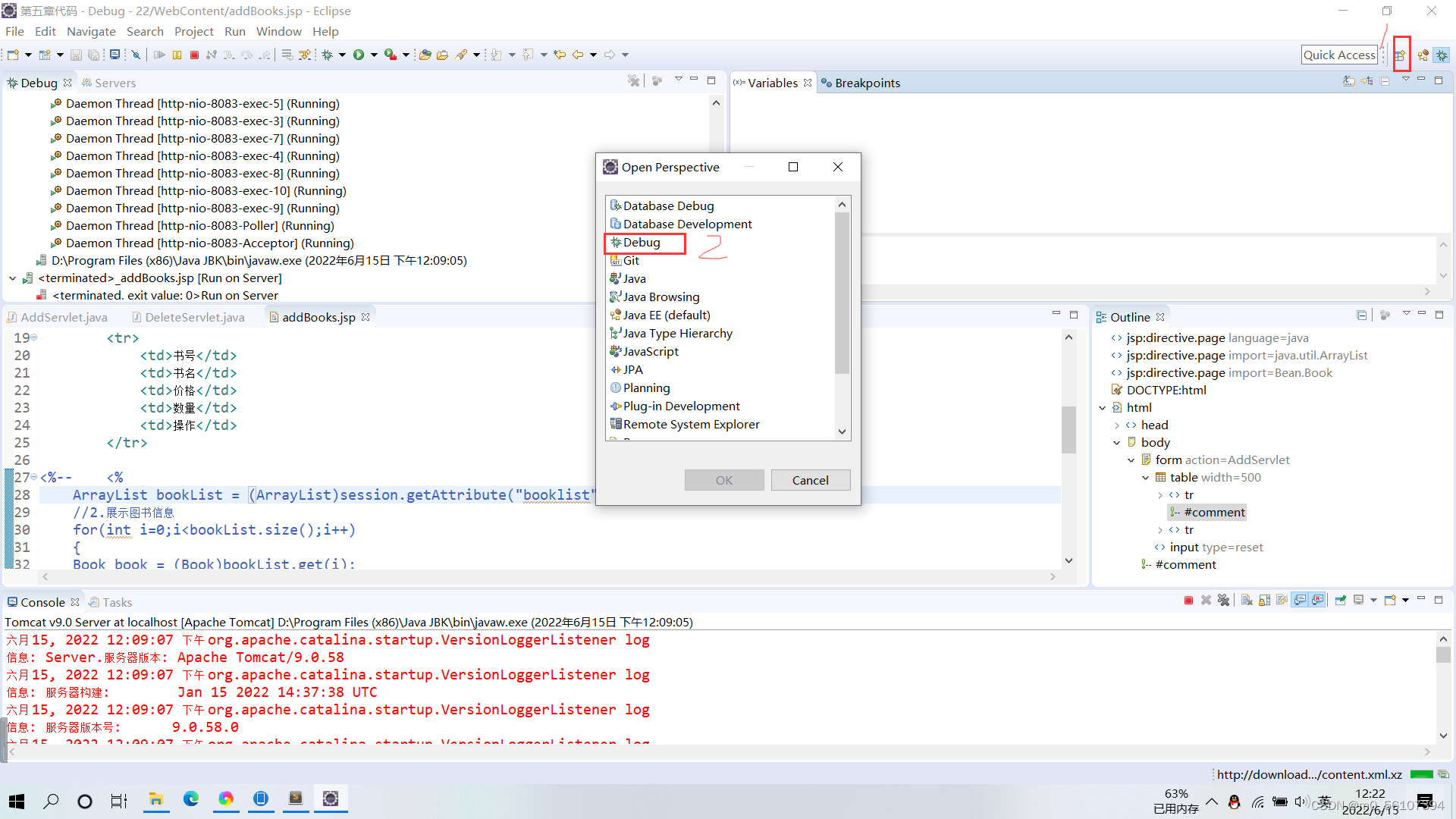
Task: Open the Window menu
Action: [279, 31]
